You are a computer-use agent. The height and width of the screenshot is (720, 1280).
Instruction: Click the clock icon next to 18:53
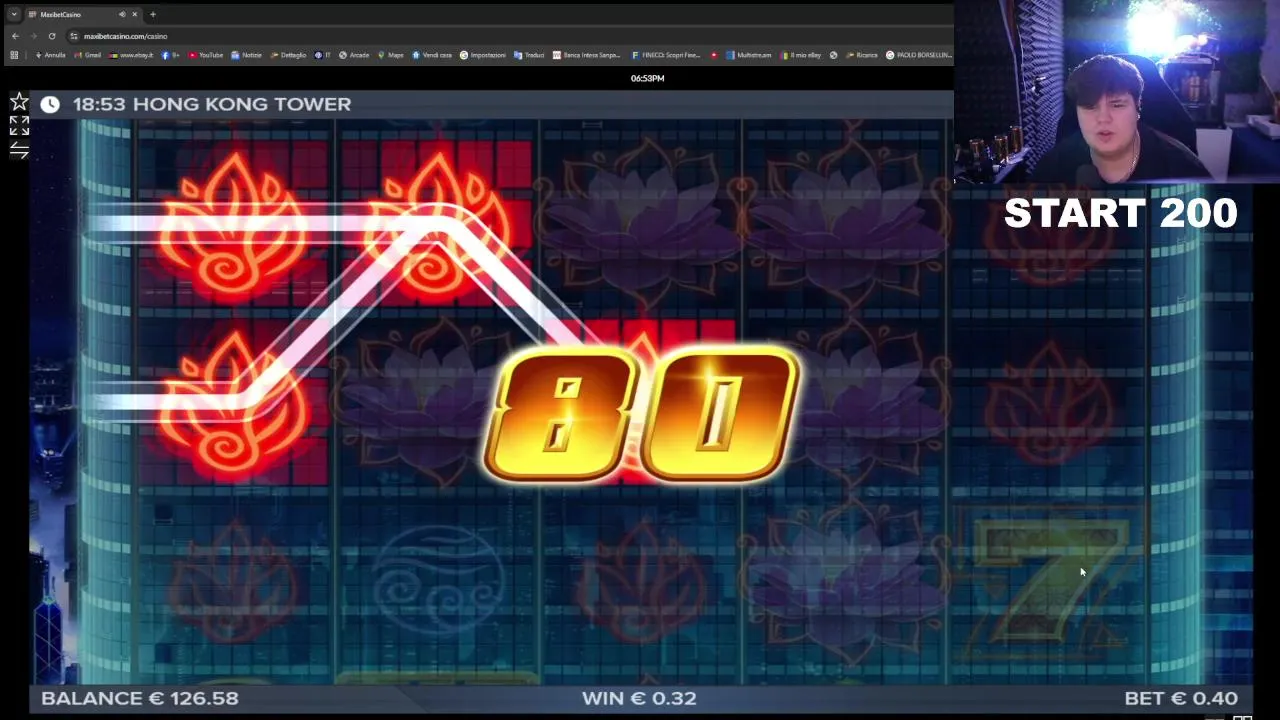[50, 104]
